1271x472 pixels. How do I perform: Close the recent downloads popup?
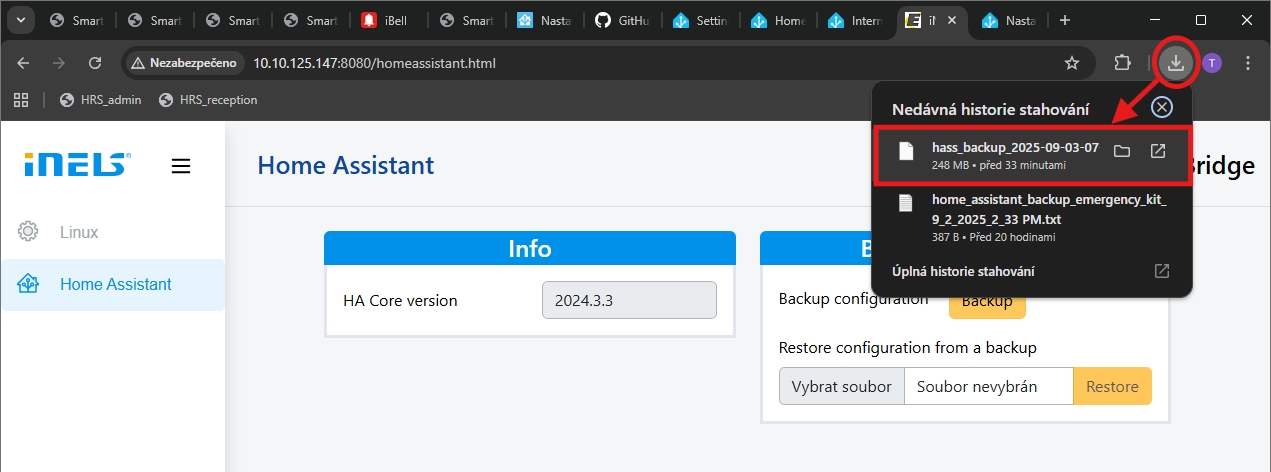tap(1160, 108)
